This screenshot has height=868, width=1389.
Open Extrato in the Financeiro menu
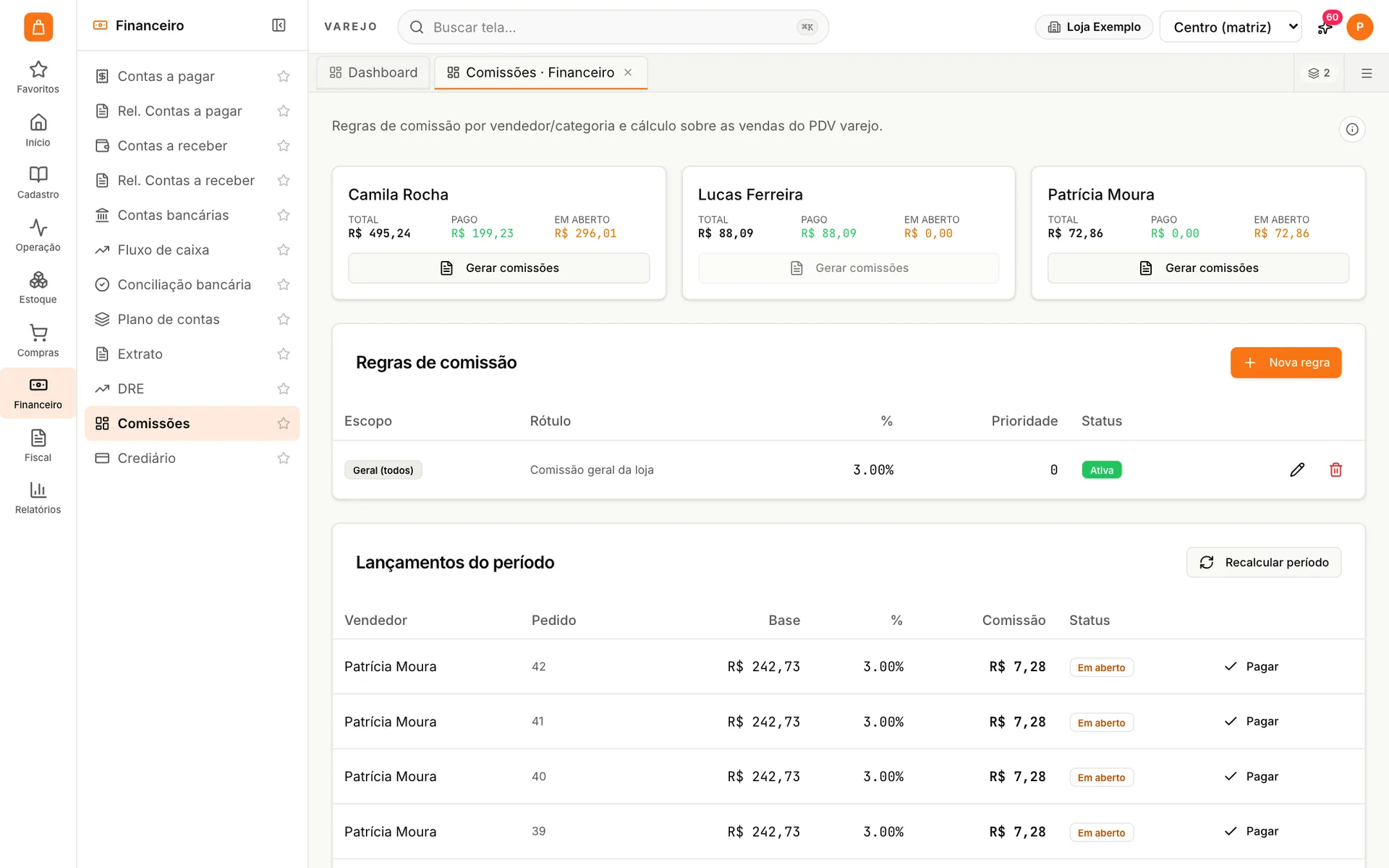pos(140,354)
